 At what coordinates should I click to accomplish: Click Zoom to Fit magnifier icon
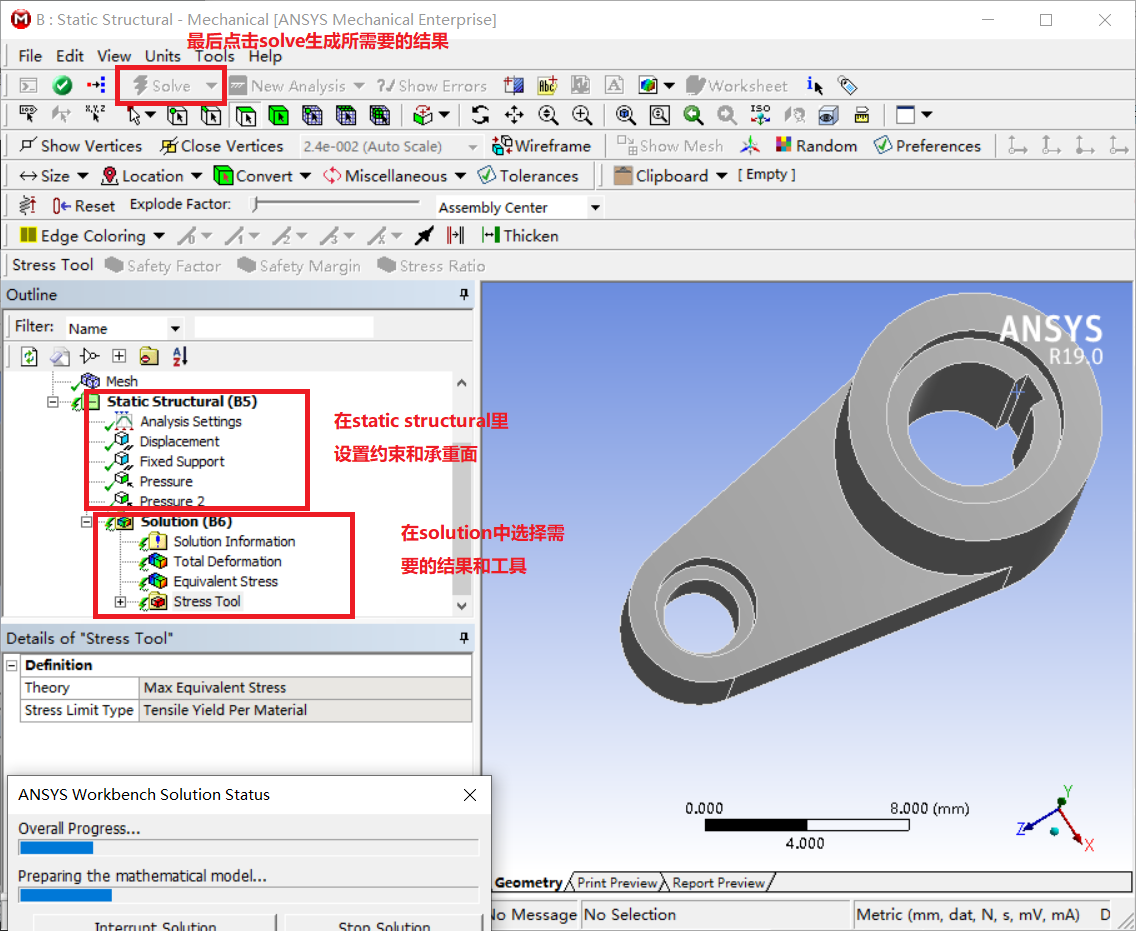click(625, 114)
